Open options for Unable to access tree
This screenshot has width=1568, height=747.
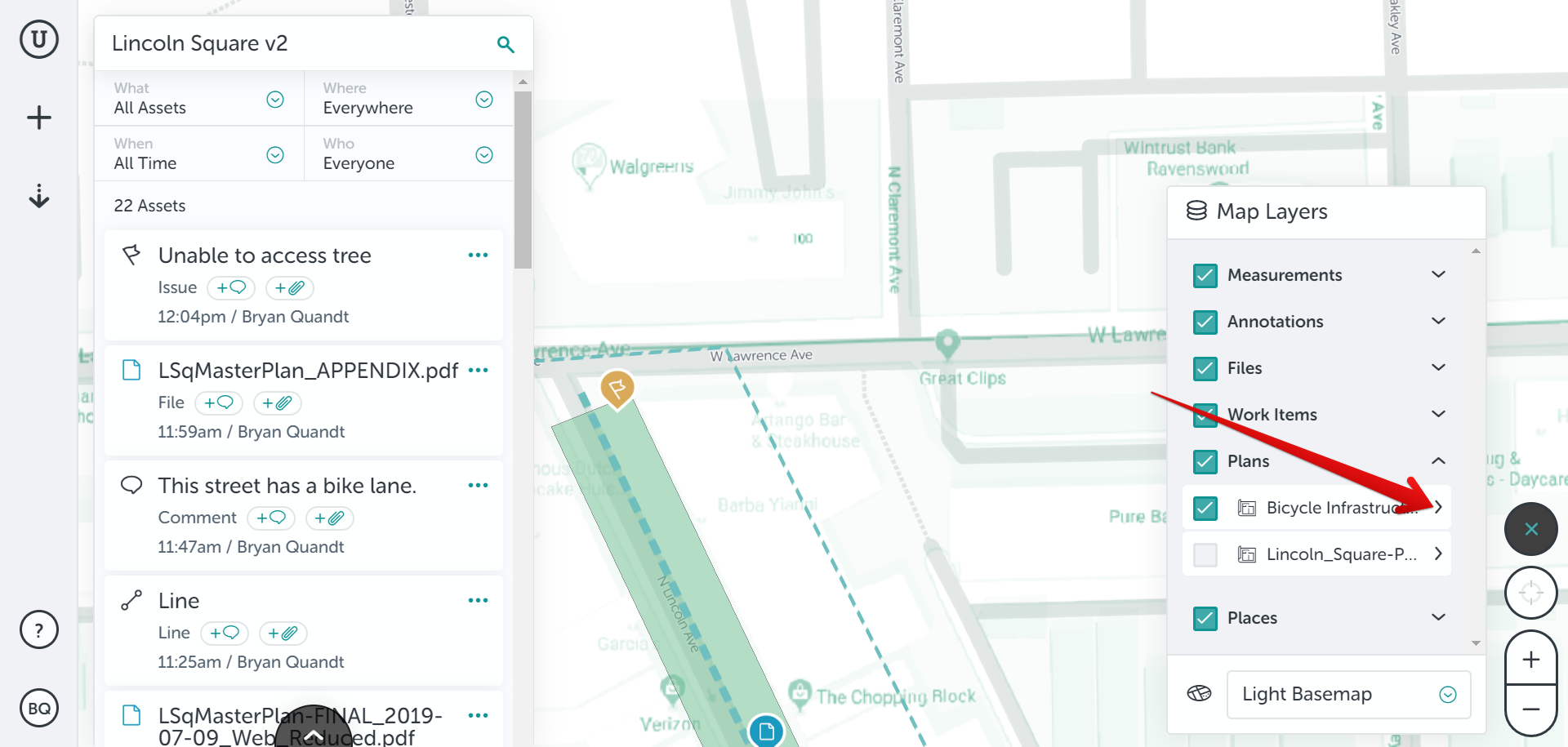pyautogui.click(x=478, y=256)
